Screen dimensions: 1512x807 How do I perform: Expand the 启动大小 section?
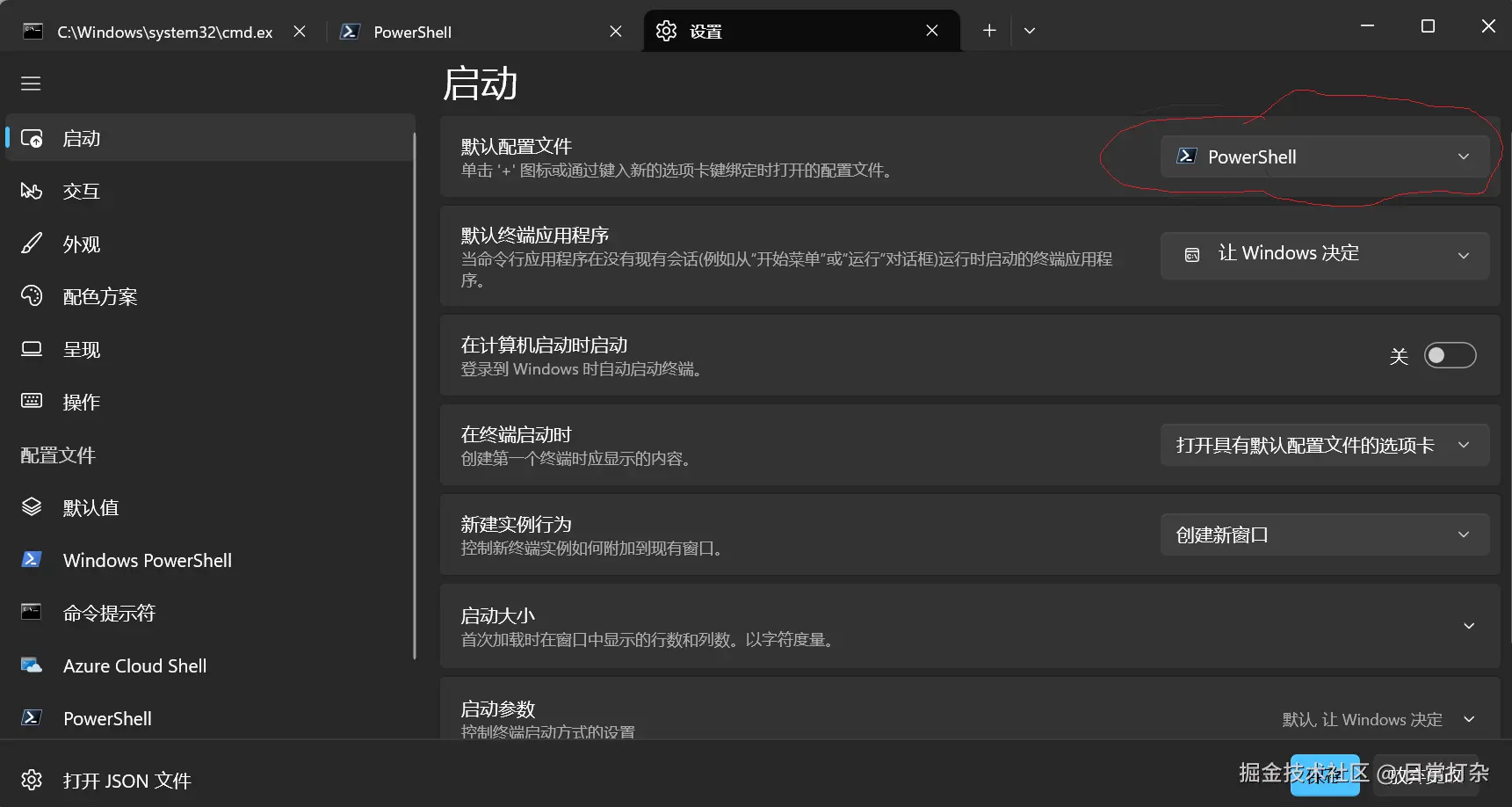[x=1470, y=625]
